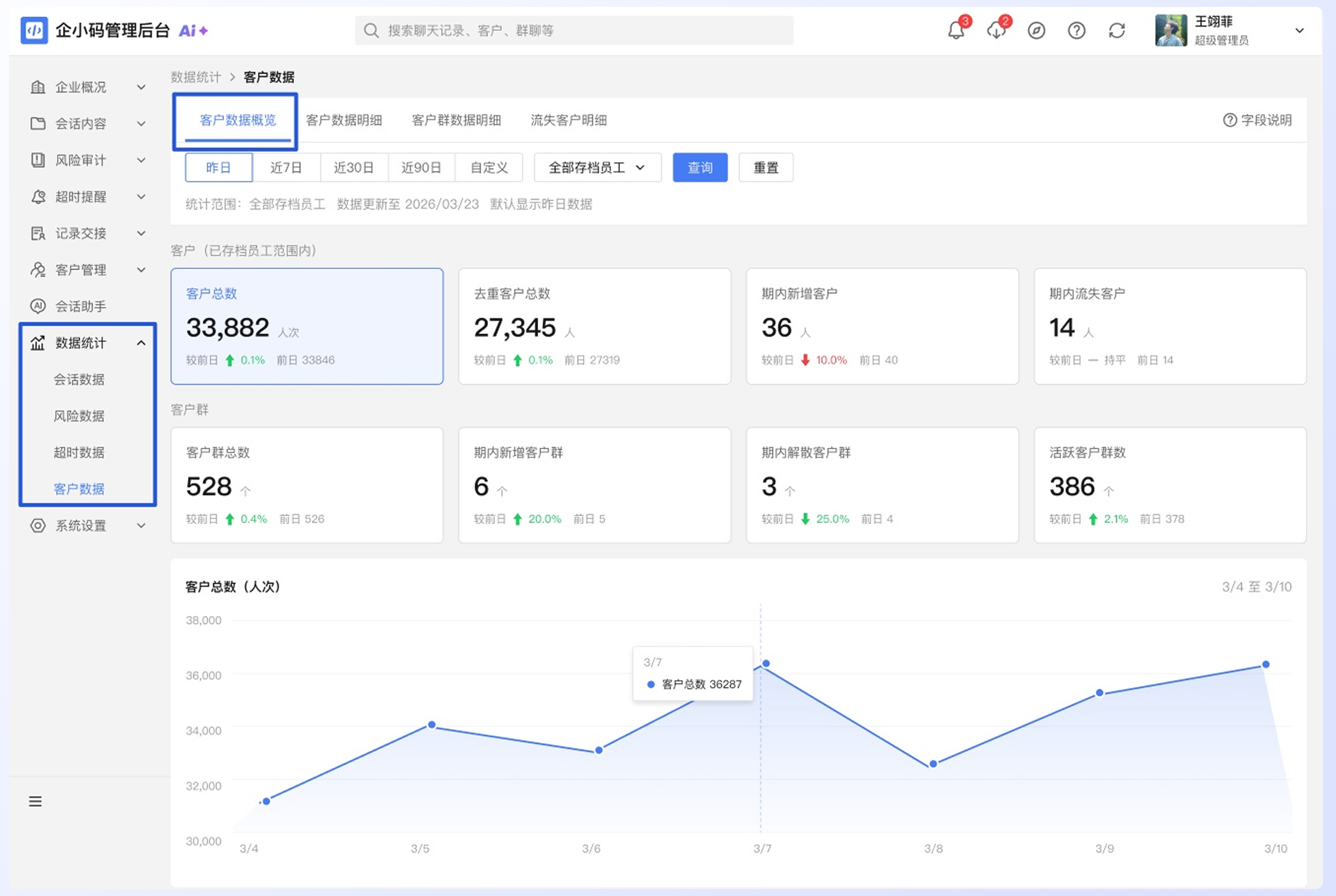
Task: Click the 会话内容 folder icon
Action: (x=38, y=123)
